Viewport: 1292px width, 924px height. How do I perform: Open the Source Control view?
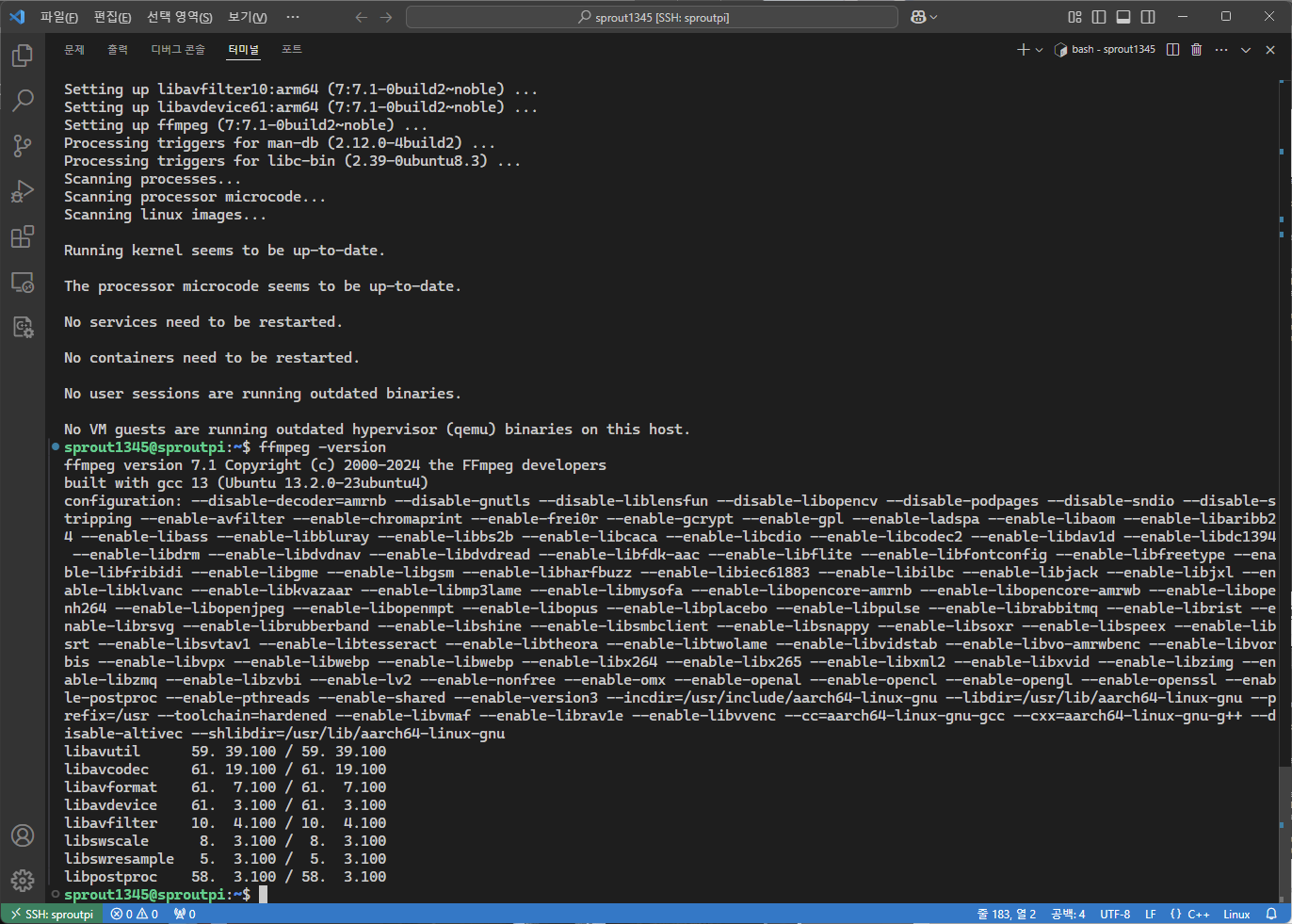(23, 146)
